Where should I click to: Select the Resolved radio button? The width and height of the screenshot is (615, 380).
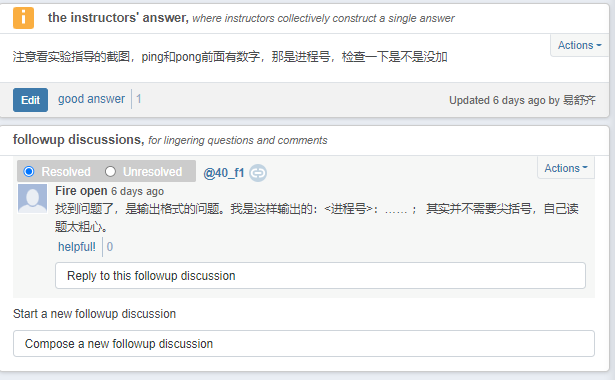[29, 171]
